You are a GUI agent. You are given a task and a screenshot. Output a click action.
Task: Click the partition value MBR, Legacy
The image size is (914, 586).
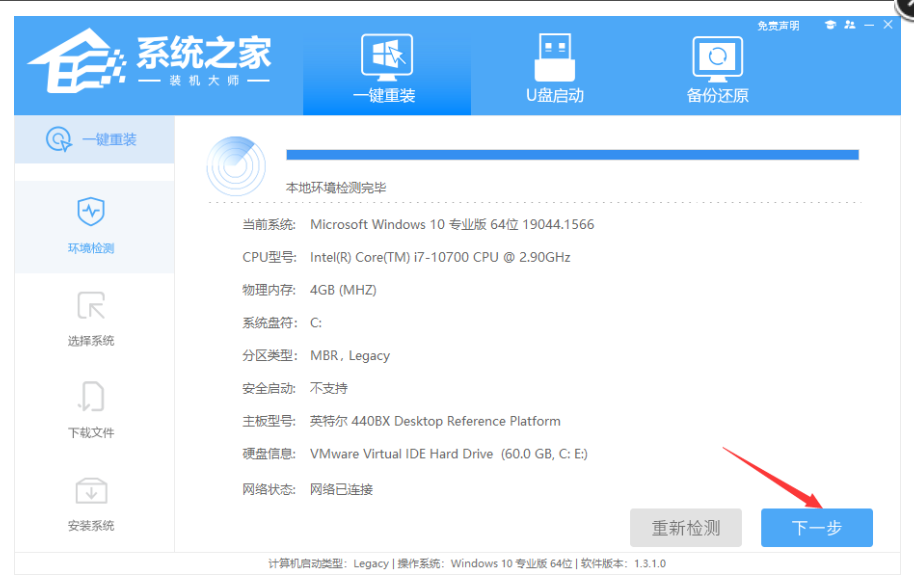tap(350, 356)
